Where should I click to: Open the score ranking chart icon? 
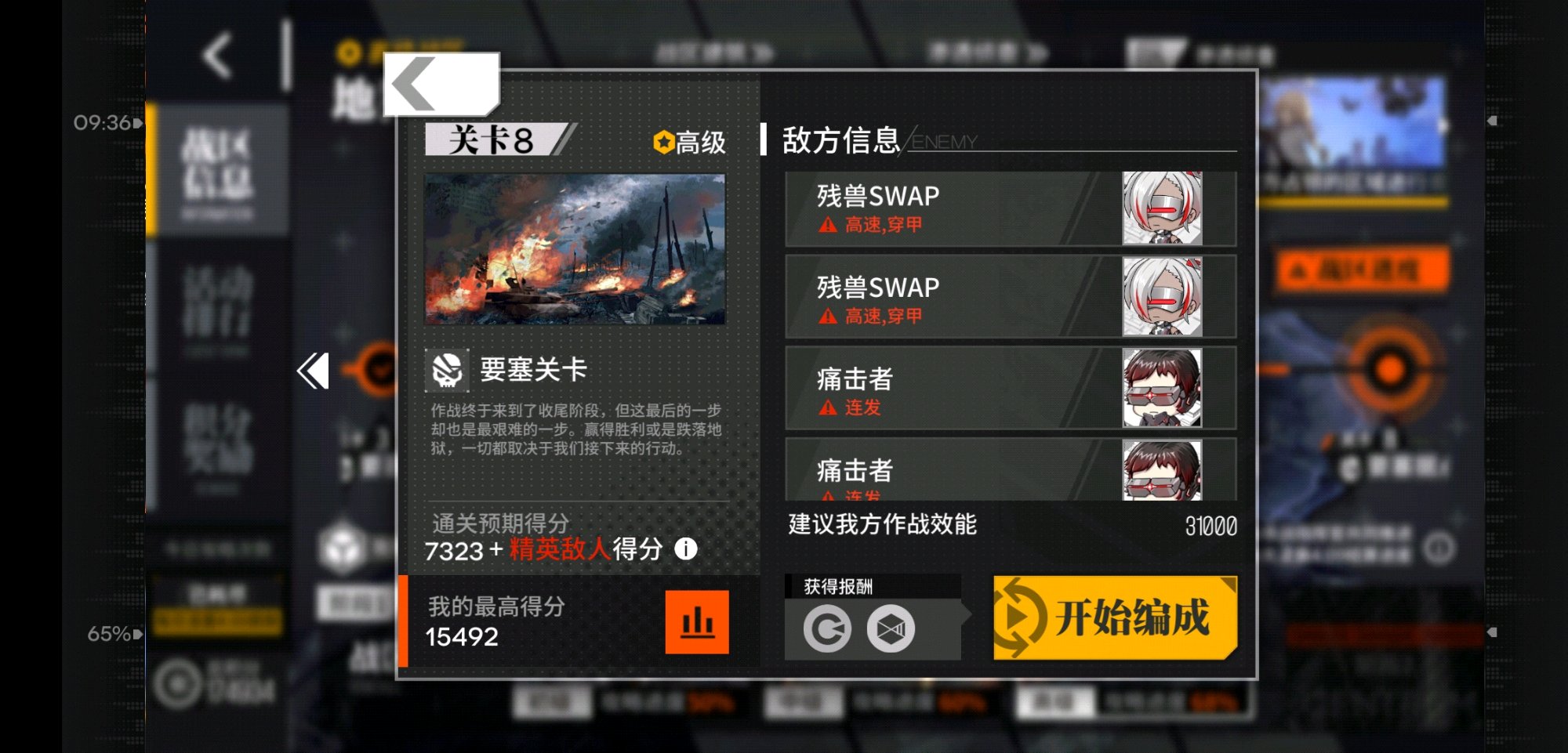coord(697,622)
